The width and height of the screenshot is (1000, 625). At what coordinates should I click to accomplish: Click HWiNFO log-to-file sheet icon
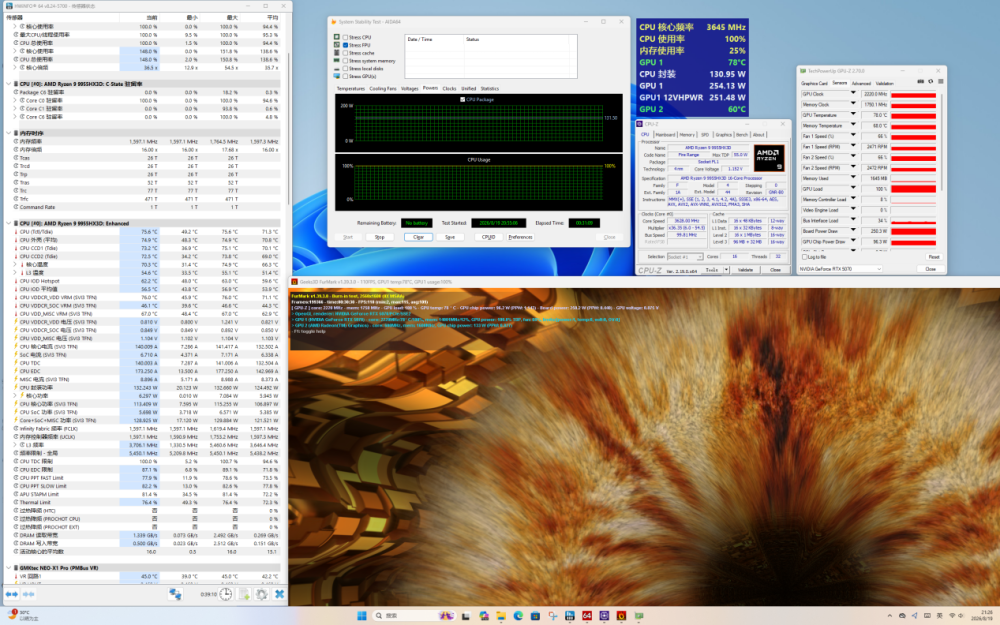click(x=244, y=594)
